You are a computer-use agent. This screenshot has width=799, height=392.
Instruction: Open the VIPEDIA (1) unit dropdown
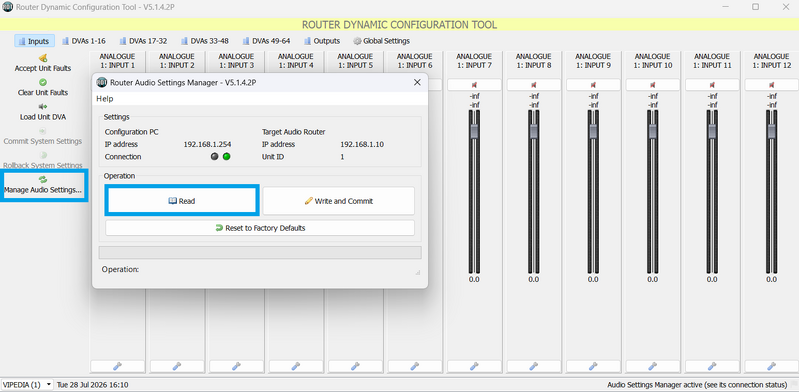[x=27, y=384]
